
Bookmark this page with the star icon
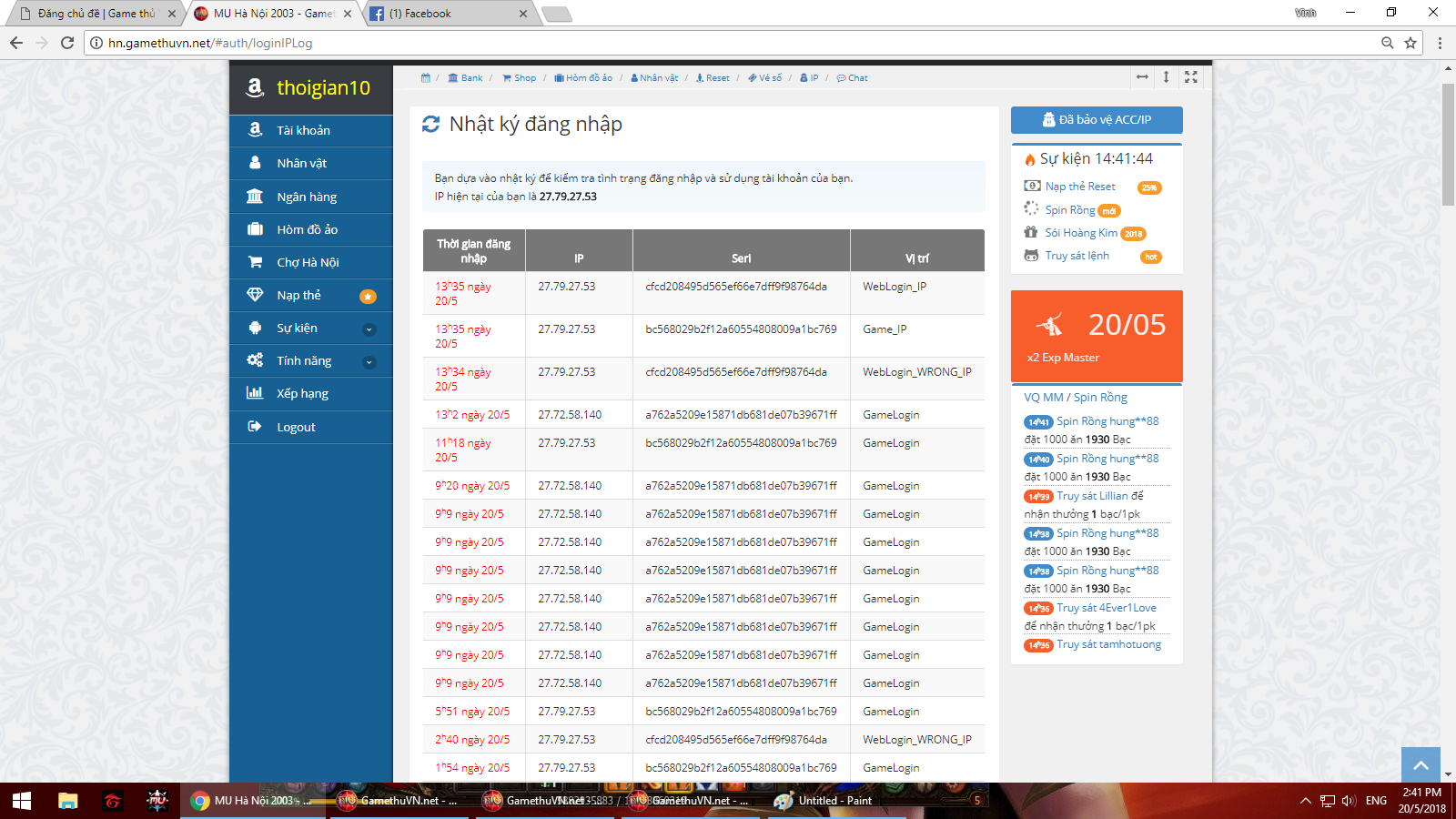click(x=1410, y=43)
